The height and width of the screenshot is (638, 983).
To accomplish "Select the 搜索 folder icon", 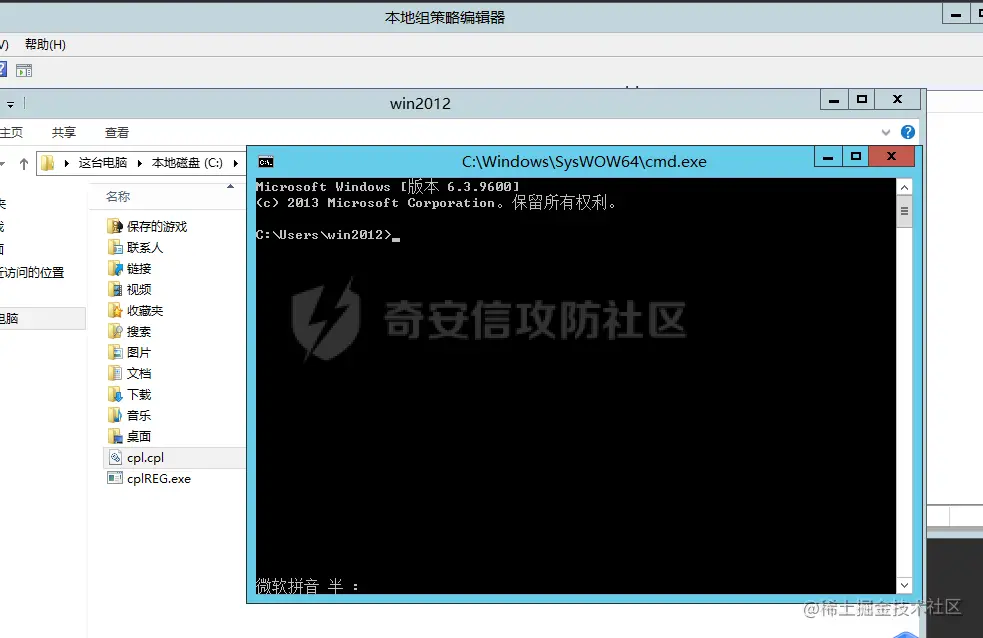I will tap(115, 332).
